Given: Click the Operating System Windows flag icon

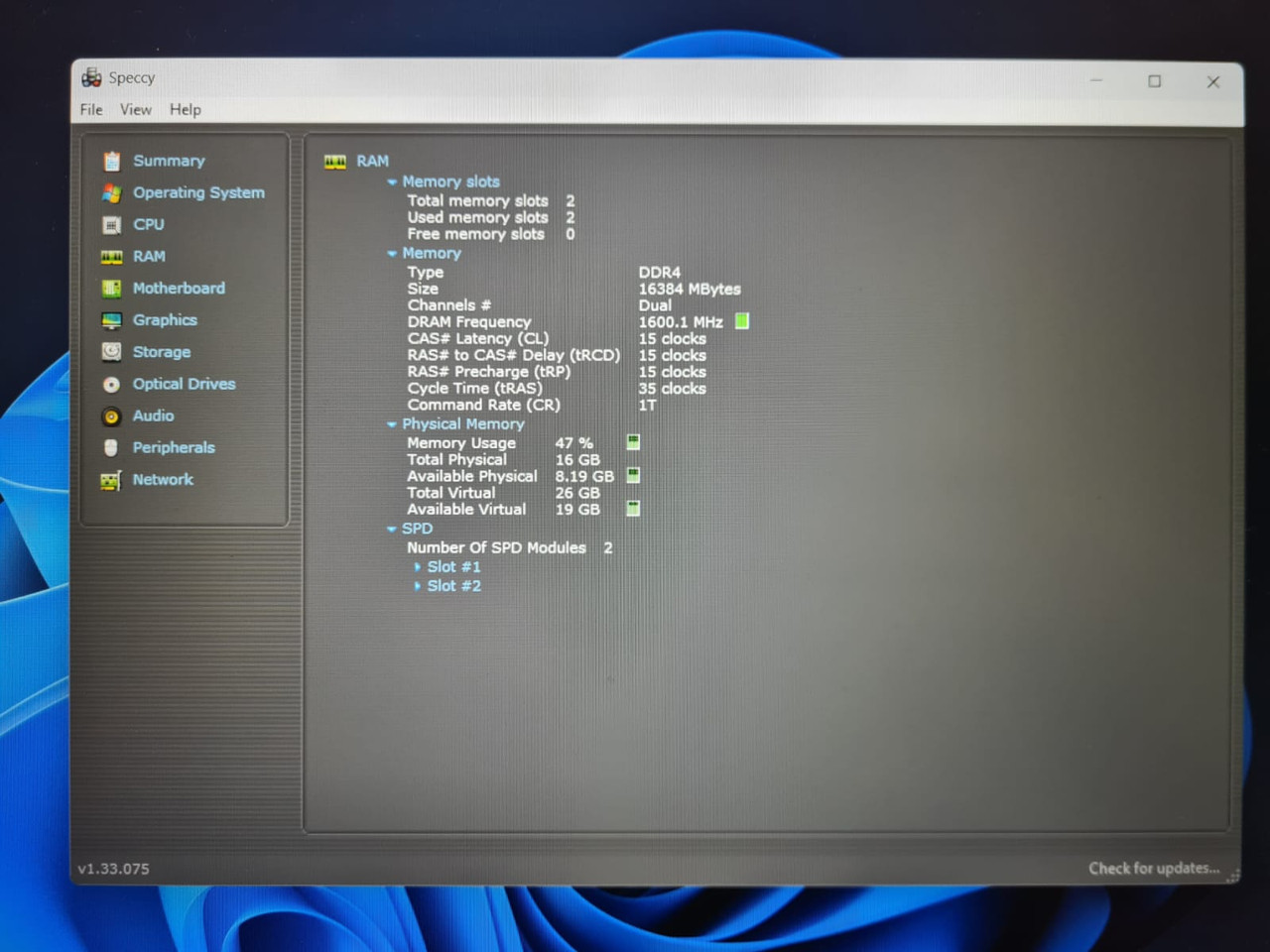Looking at the screenshot, I should (111, 192).
